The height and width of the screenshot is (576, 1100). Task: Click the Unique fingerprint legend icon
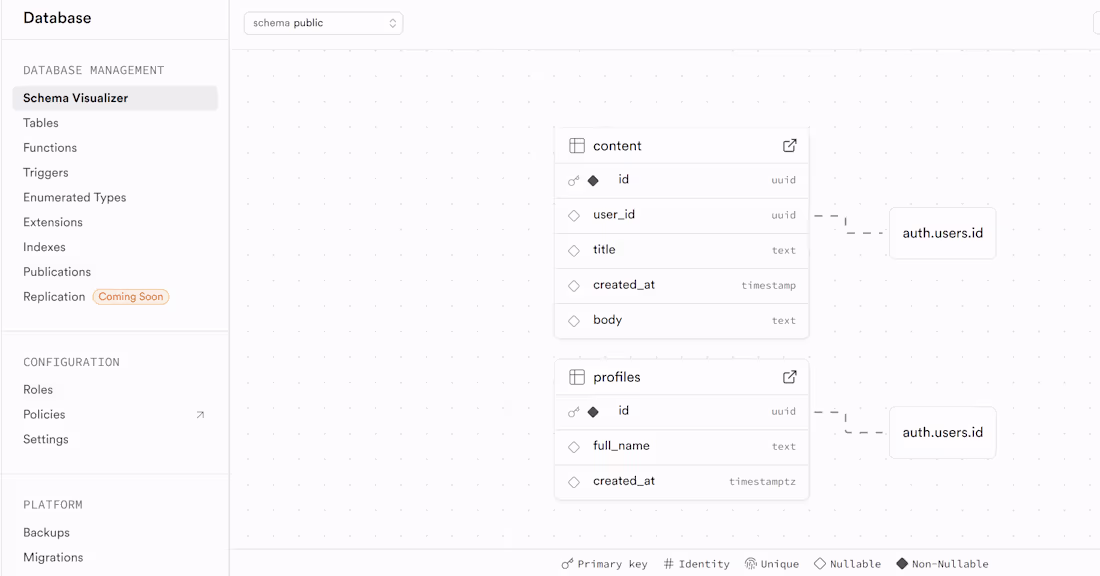tap(751, 563)
